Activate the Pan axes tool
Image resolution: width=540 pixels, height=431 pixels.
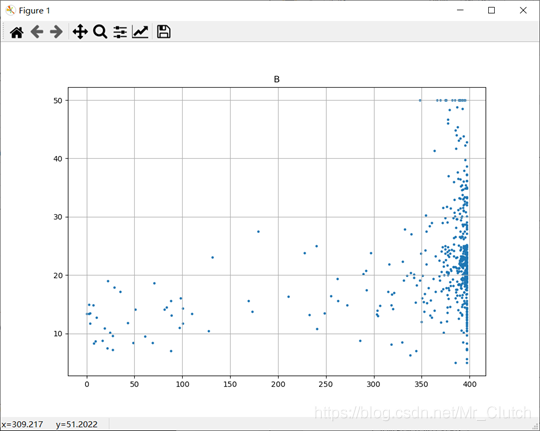coord(80,32)
